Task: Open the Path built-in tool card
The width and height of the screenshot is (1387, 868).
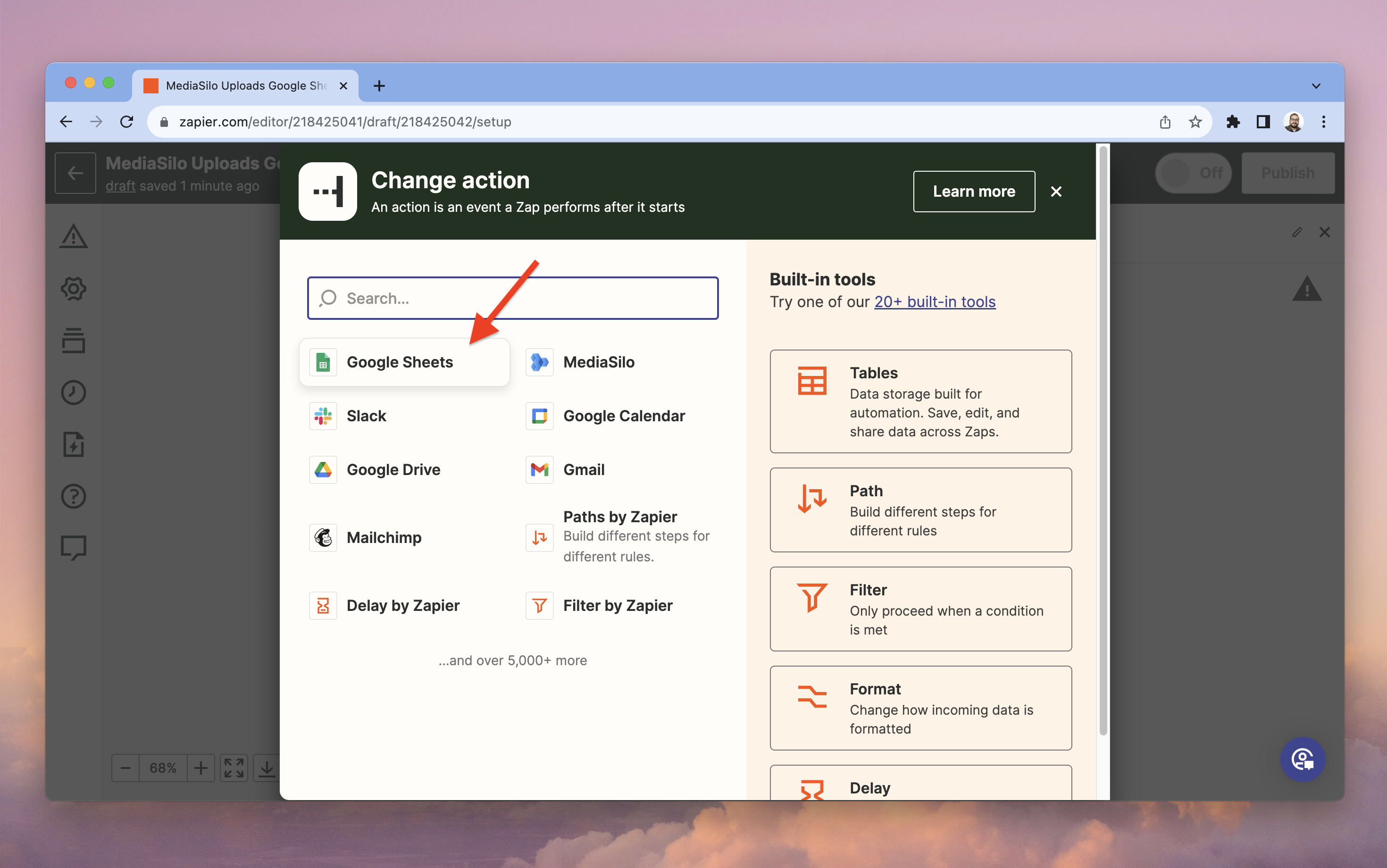Action: point(921,510)
